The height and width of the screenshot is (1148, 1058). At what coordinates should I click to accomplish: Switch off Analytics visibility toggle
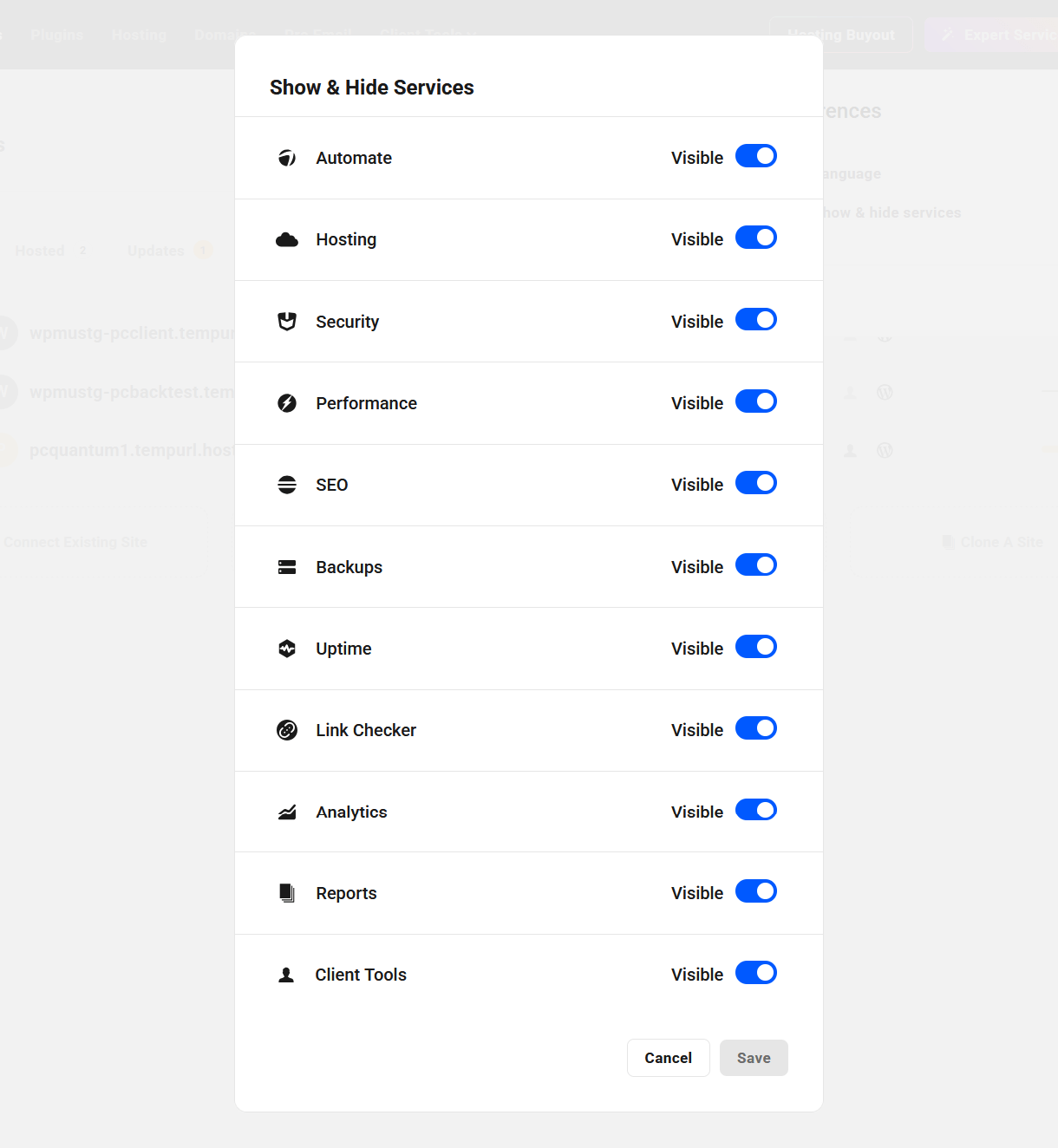pyautogui.click(x=756, y=810)
